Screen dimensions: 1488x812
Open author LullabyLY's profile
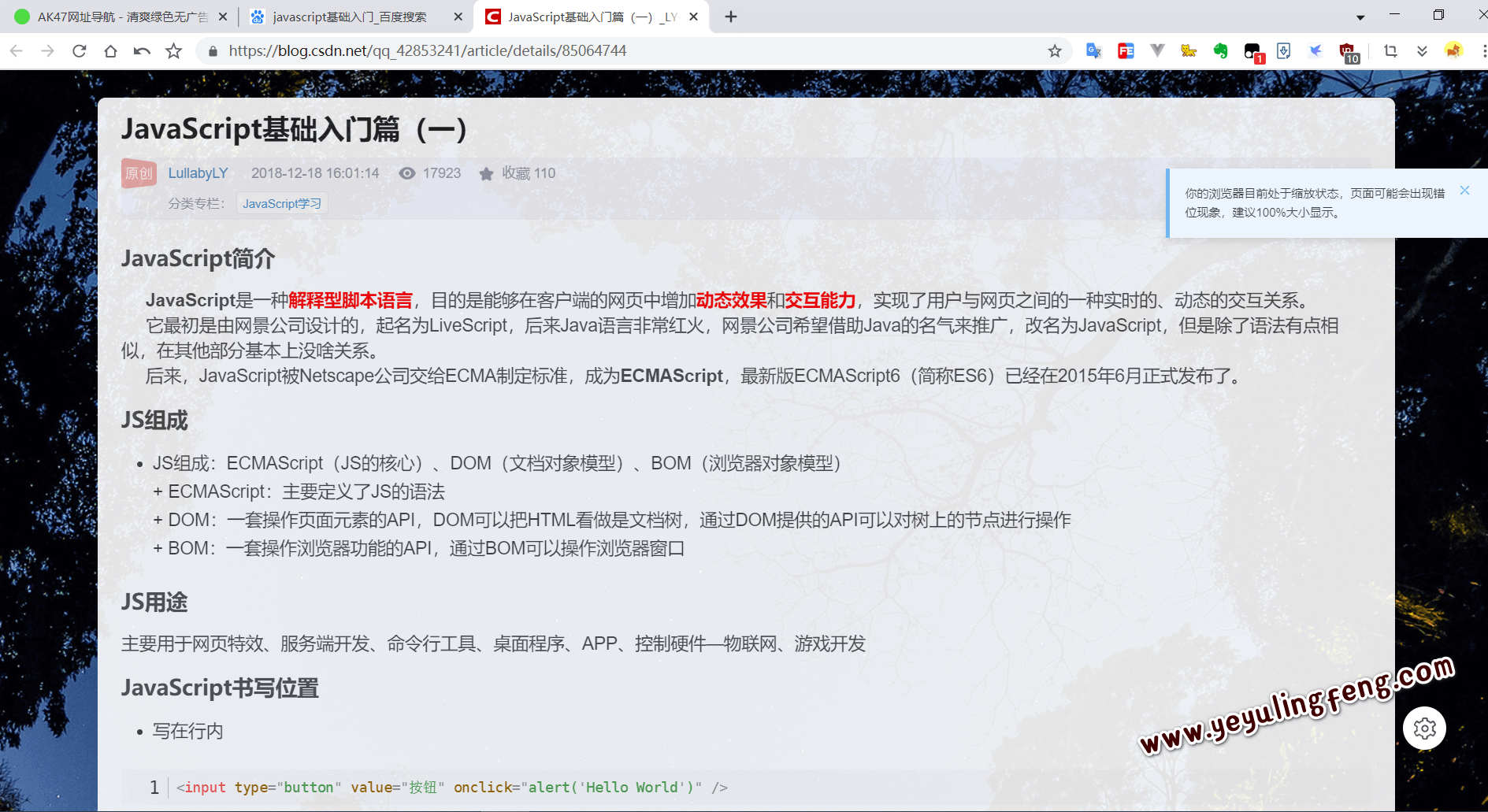point(198,173)
